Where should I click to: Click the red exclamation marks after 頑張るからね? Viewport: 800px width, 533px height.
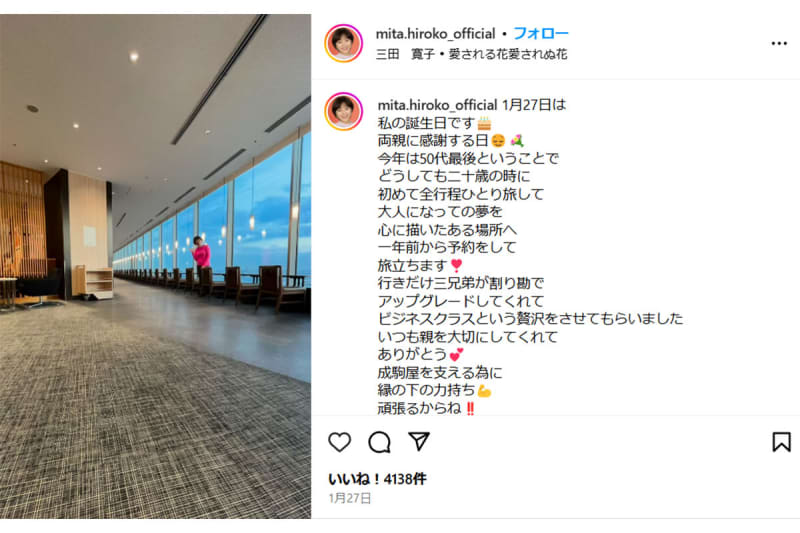pos(470,409)
